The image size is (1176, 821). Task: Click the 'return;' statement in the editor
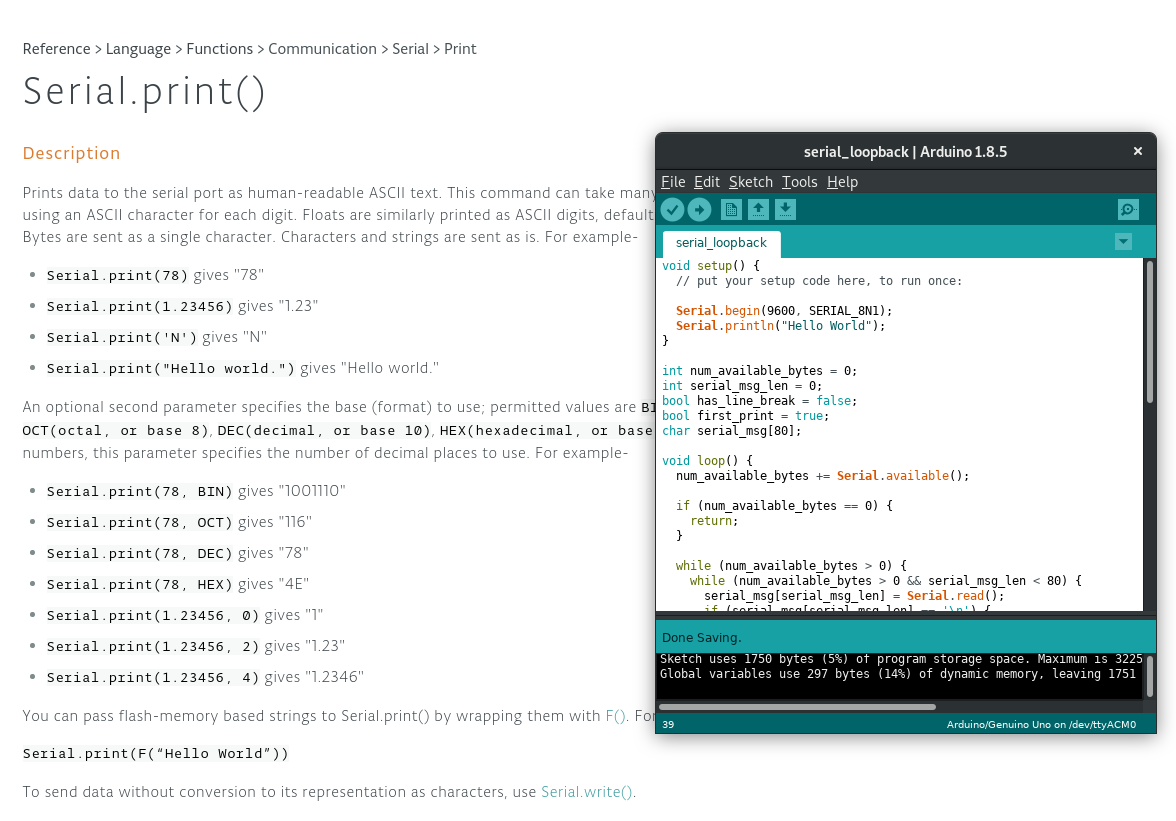point(714,520)
